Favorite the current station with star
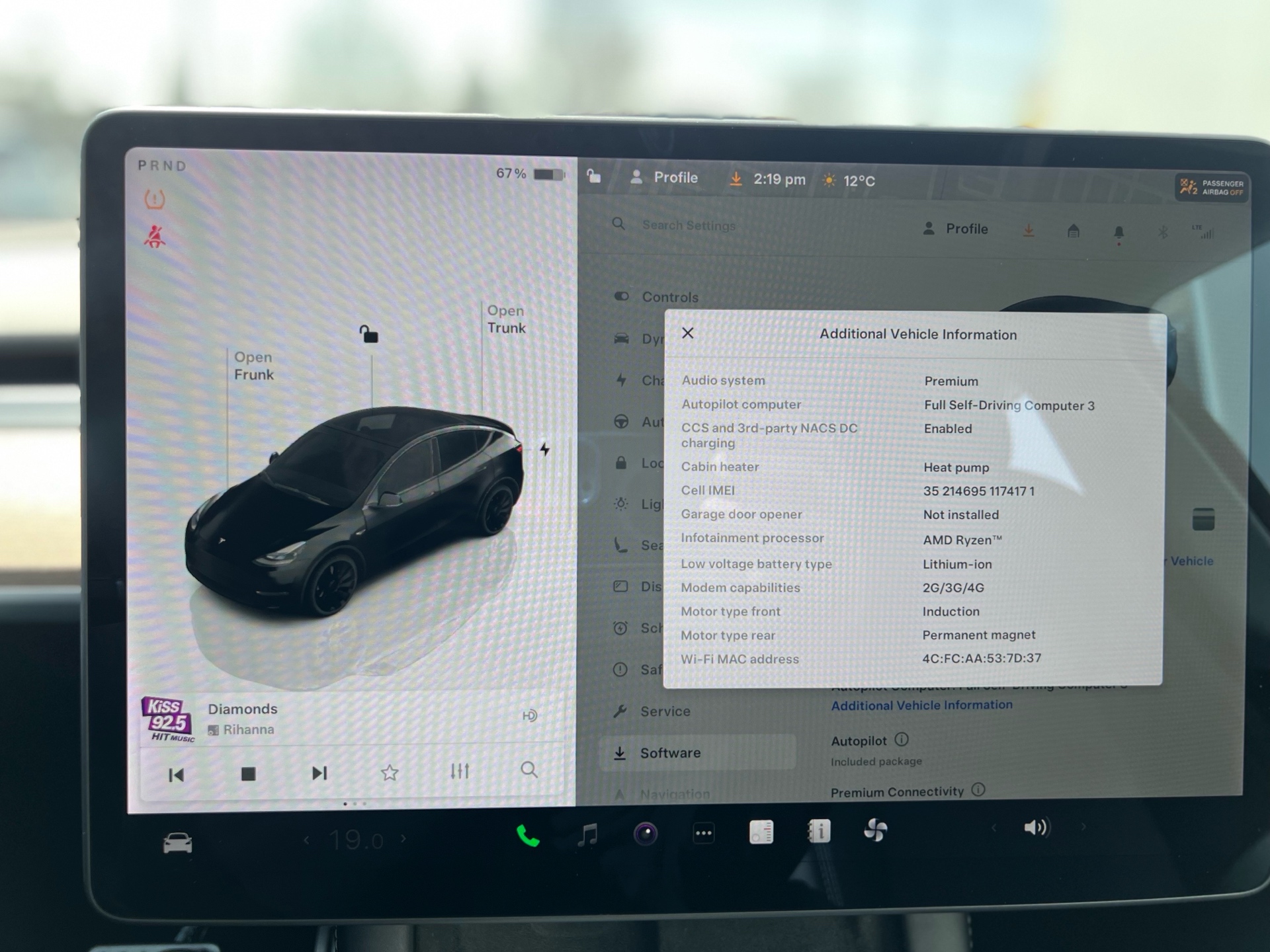The image size is (1270, 952). (390, 772)
